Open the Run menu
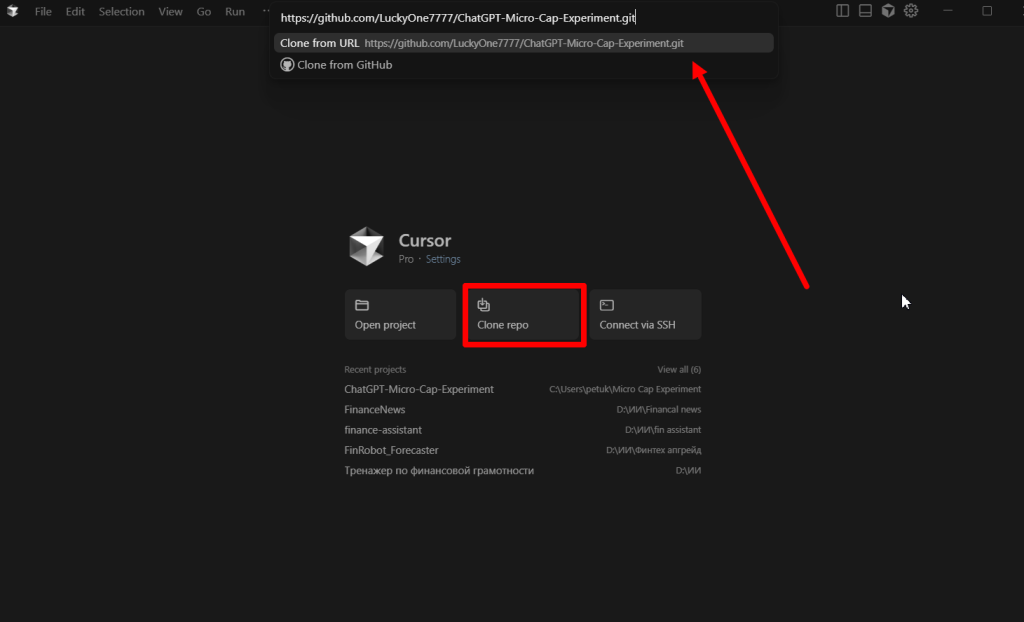1024x622 pixels. [x=234, y=12]
